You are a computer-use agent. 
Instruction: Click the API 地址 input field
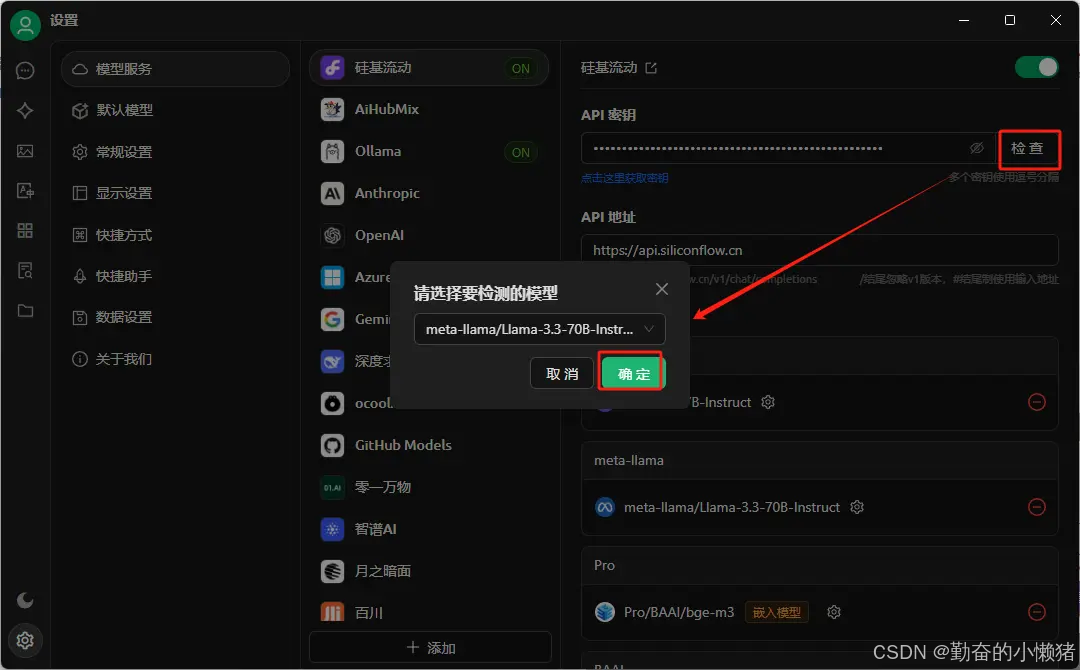click(820, 250)
